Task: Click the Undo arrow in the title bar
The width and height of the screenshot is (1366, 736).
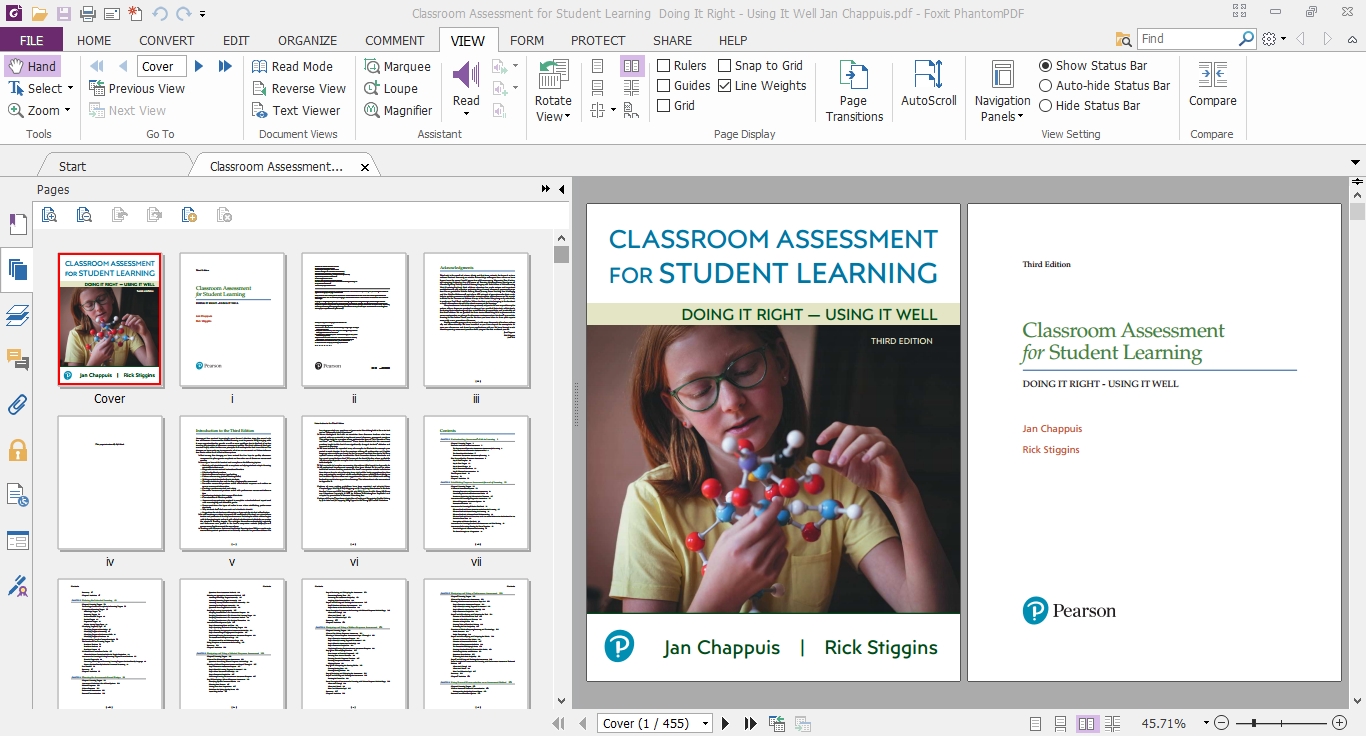Action: (x=160, y=14)
